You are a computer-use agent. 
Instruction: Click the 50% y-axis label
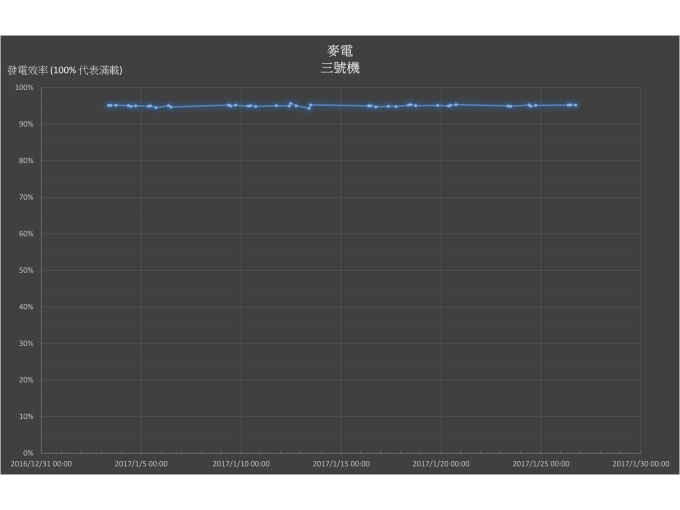point(26,270)
